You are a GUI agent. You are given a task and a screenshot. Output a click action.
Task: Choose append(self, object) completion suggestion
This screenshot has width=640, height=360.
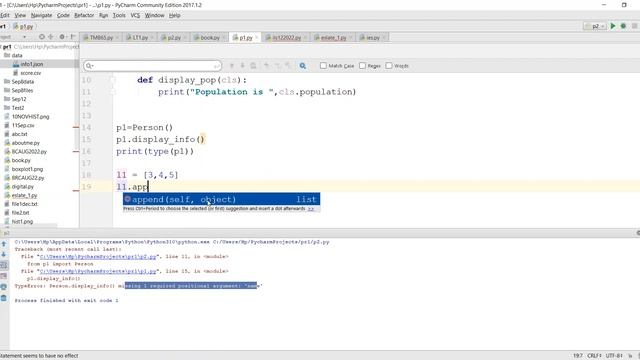pos(221,199)
